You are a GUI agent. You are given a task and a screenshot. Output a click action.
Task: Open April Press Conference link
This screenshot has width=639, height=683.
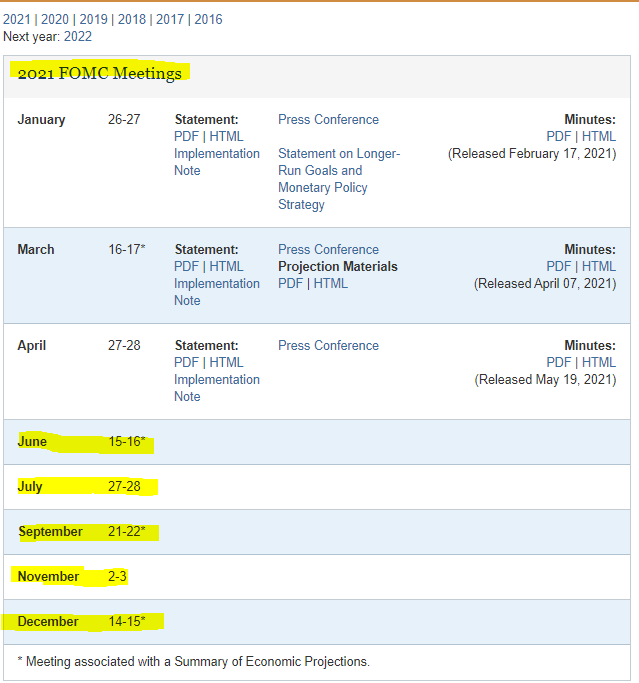[328, 345]
